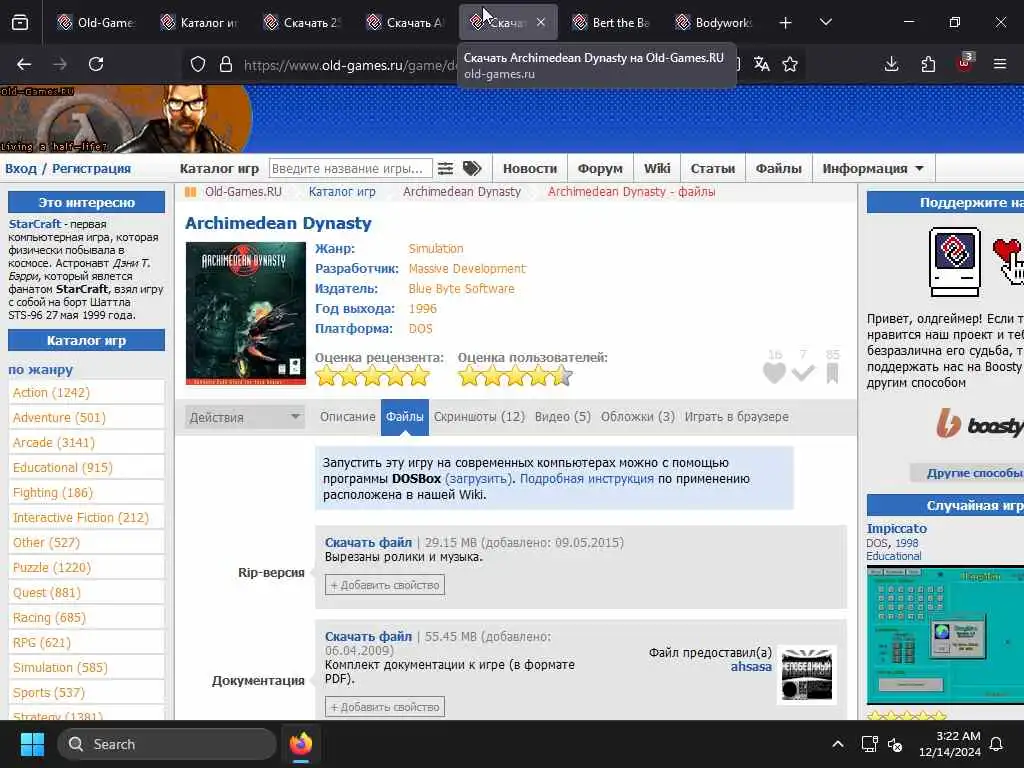Click the Вход login link
This screenshot has width=1024, height=768.
click(x=21, y=168)
